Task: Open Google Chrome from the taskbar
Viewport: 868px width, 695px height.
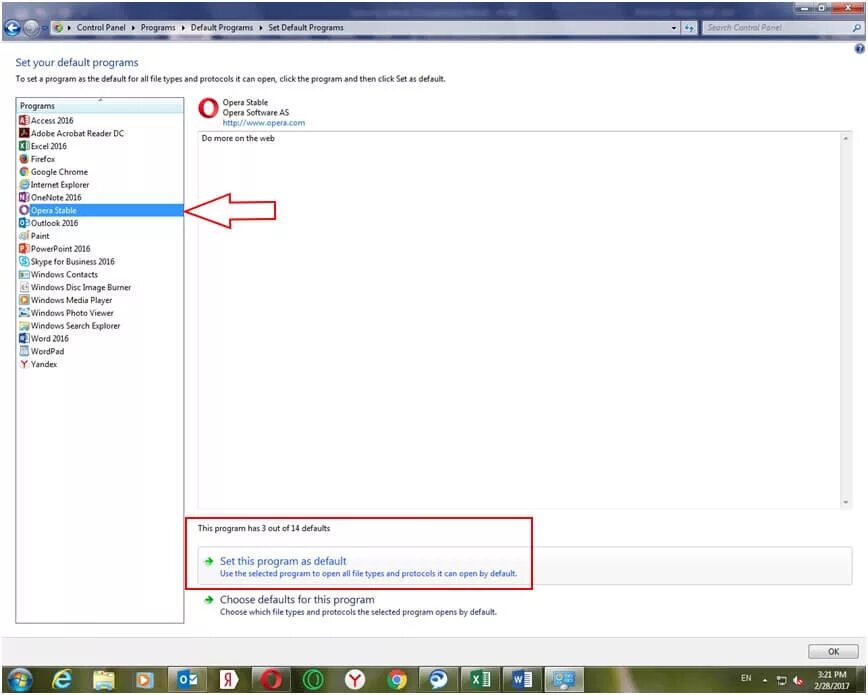Action: coord(396,679)
